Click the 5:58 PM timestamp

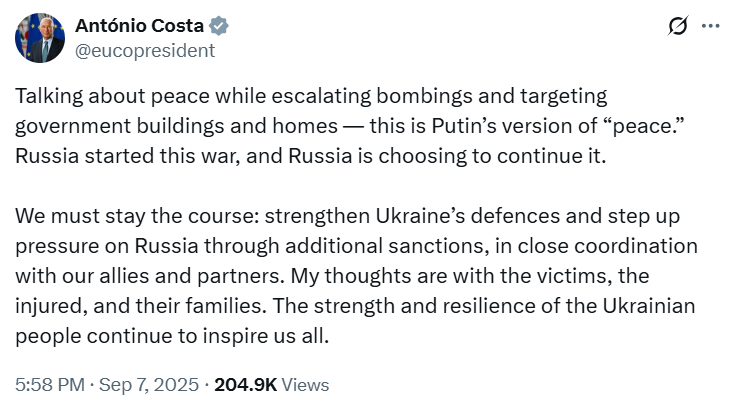click(x=50, y=385)
